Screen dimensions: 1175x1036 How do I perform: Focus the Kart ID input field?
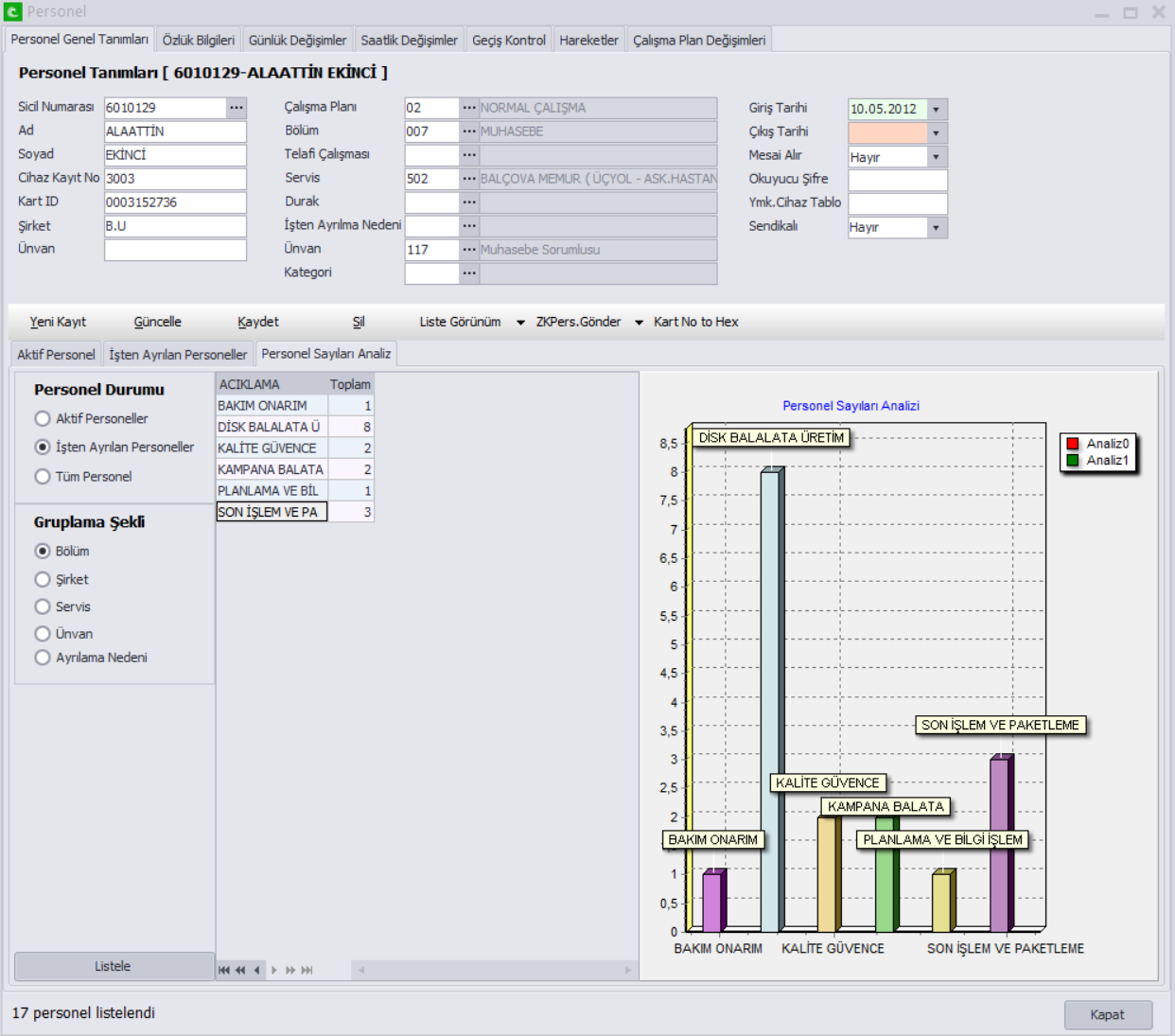[175, 202]
